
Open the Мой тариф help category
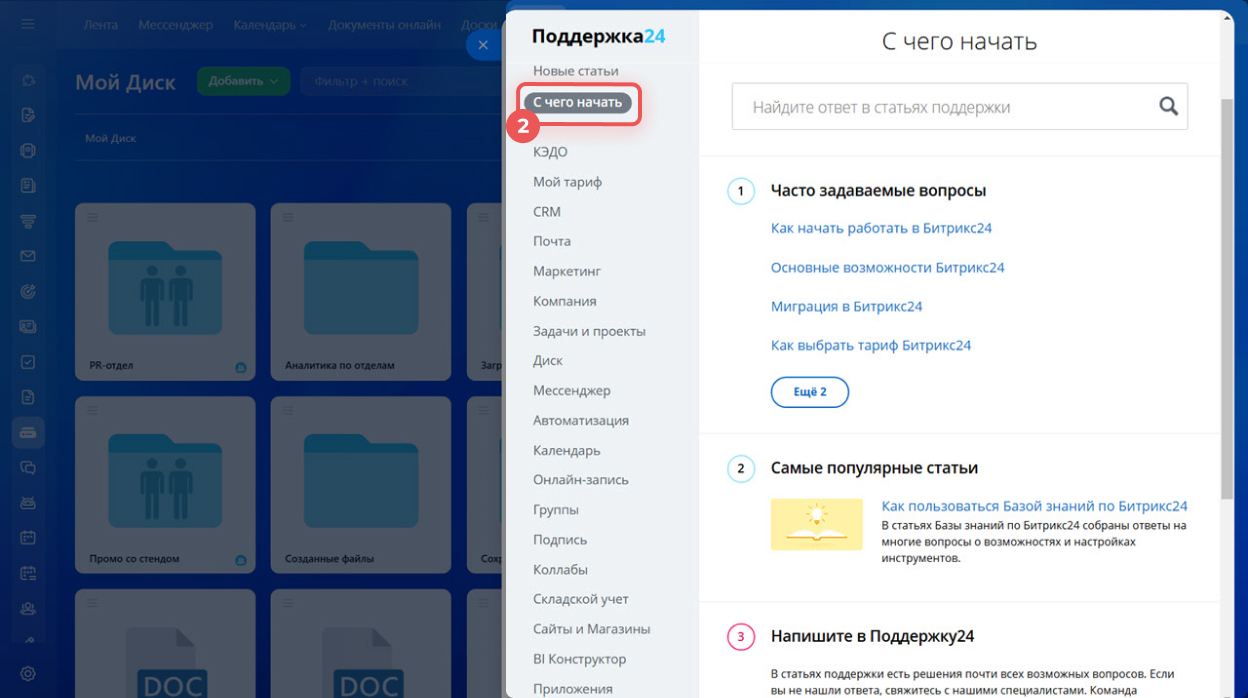coord(567,182)
